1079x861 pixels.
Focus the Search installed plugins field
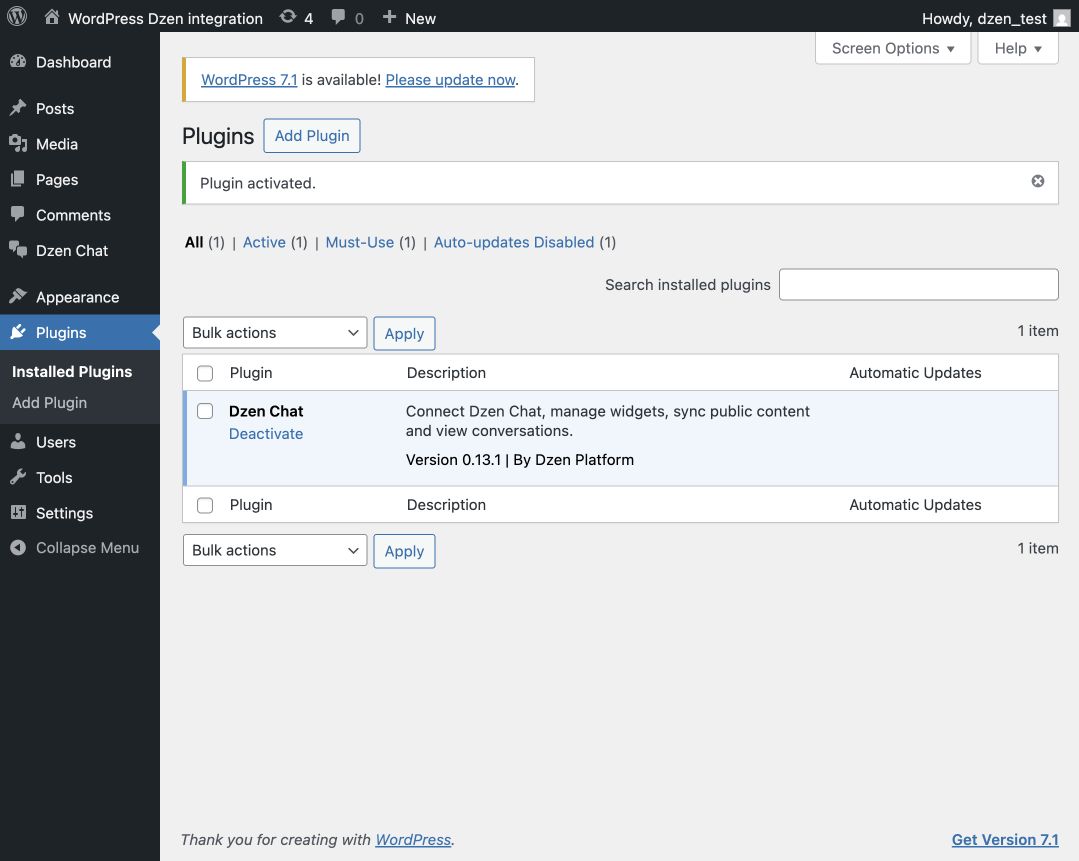[x=918, y=284]
